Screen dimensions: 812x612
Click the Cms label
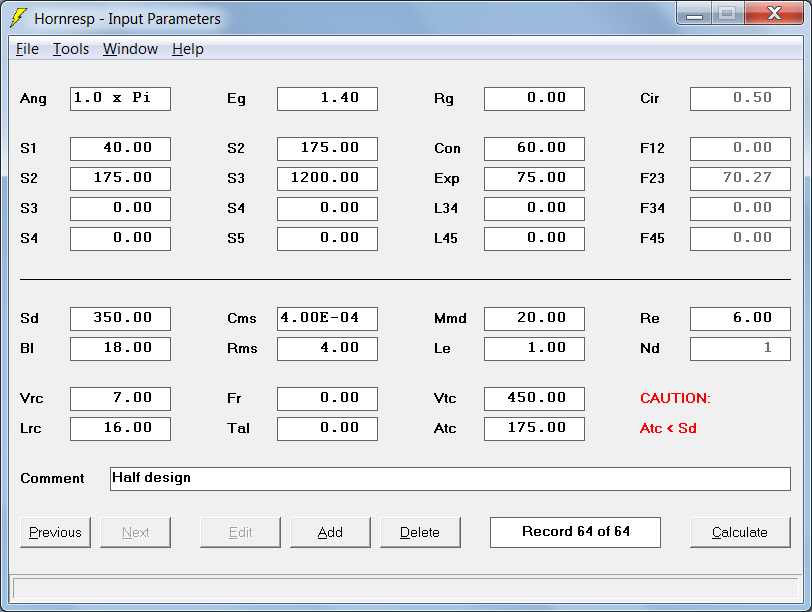242,318
